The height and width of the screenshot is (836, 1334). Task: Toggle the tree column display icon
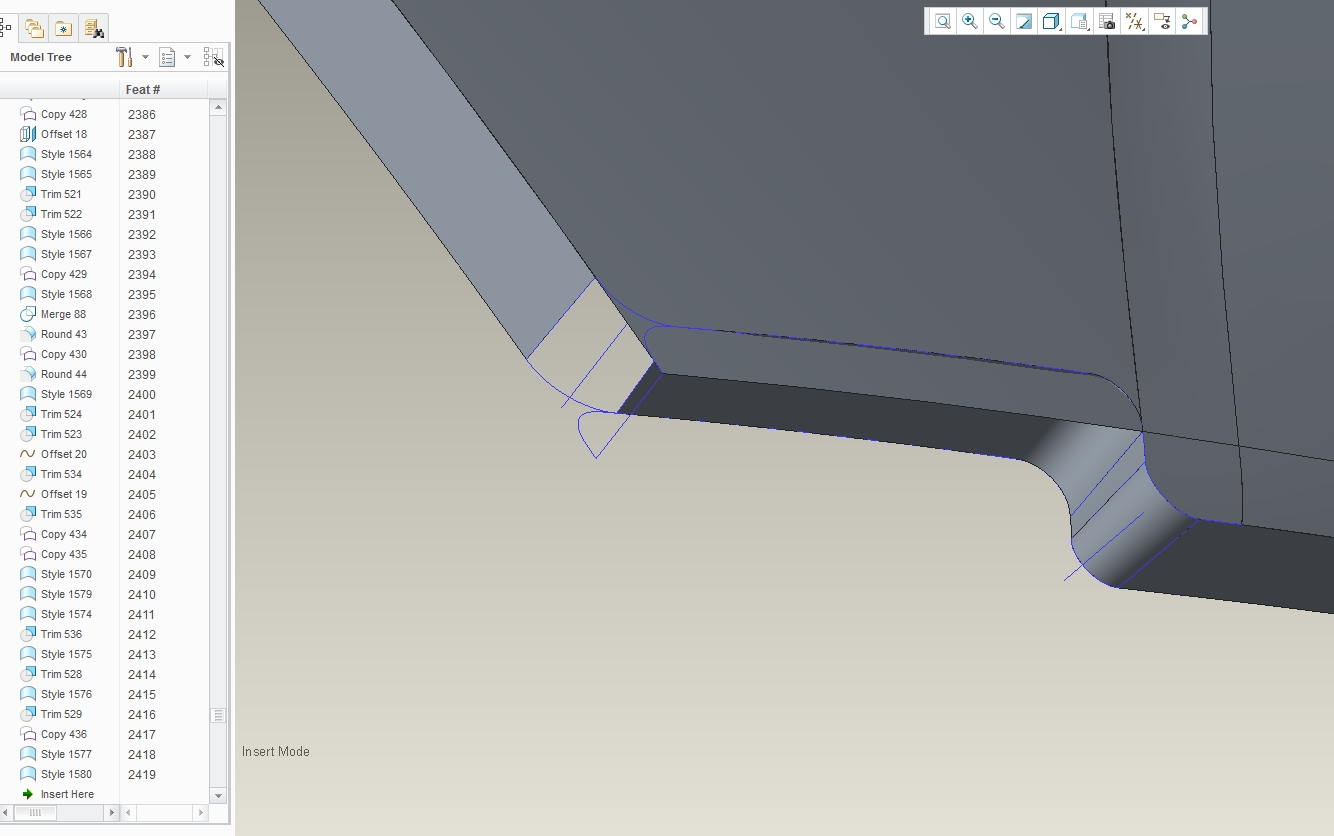213,57
